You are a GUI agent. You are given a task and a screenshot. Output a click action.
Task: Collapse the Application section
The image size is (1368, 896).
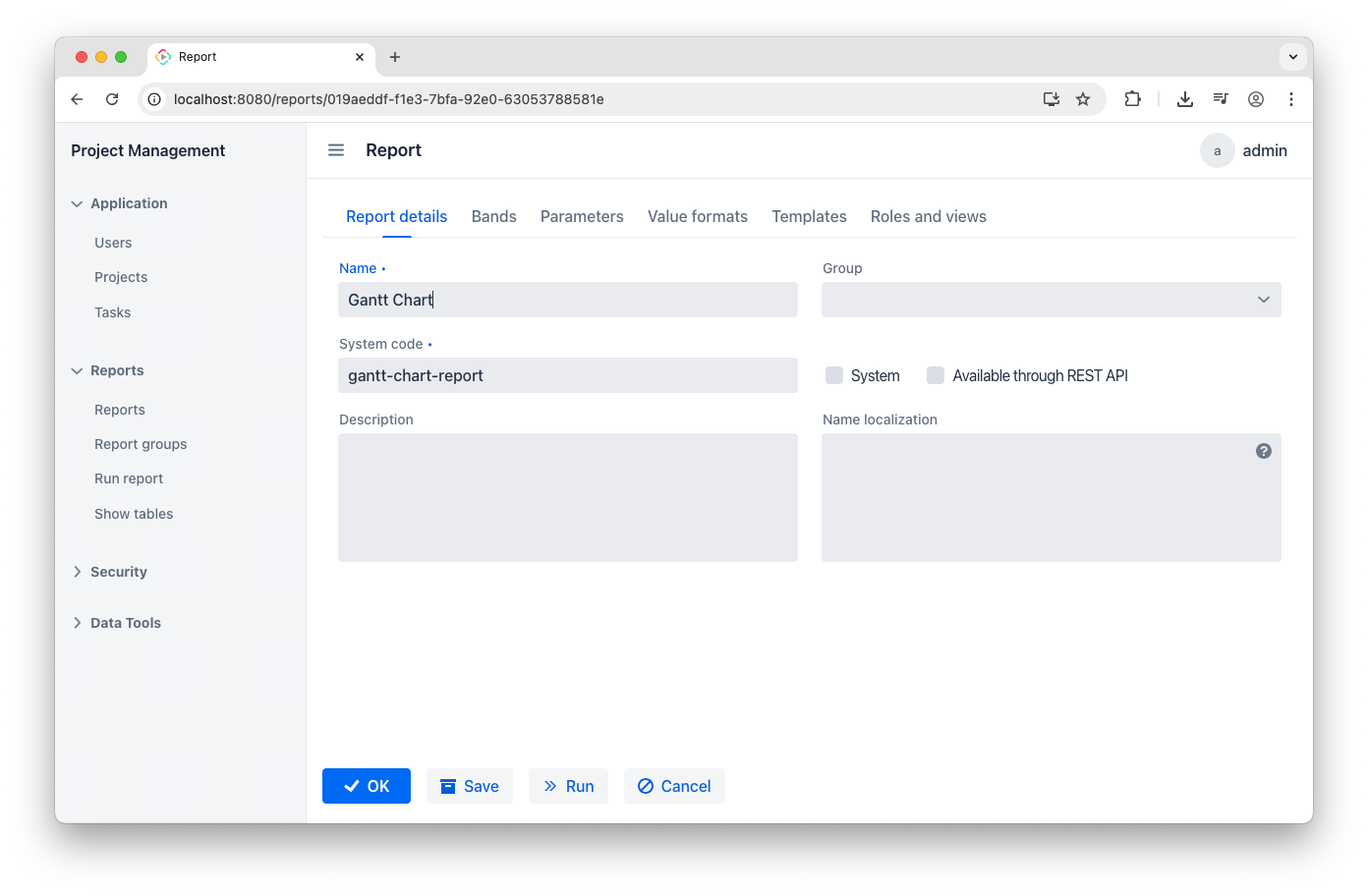[128, 203]
